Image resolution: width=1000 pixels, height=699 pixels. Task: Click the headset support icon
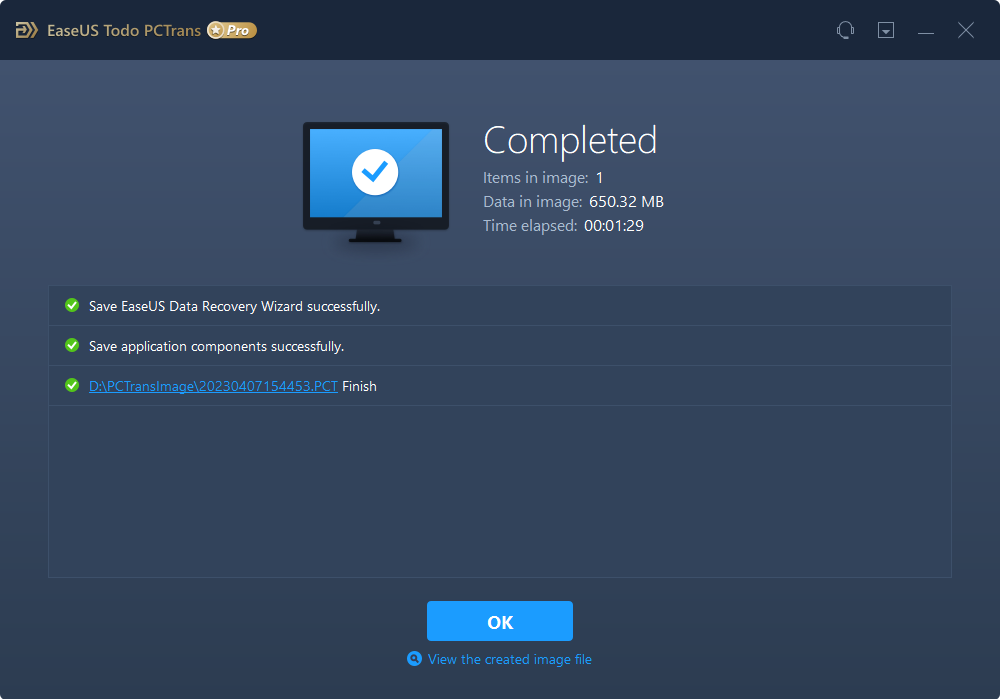pyautogui.click(x=845, y=30)
